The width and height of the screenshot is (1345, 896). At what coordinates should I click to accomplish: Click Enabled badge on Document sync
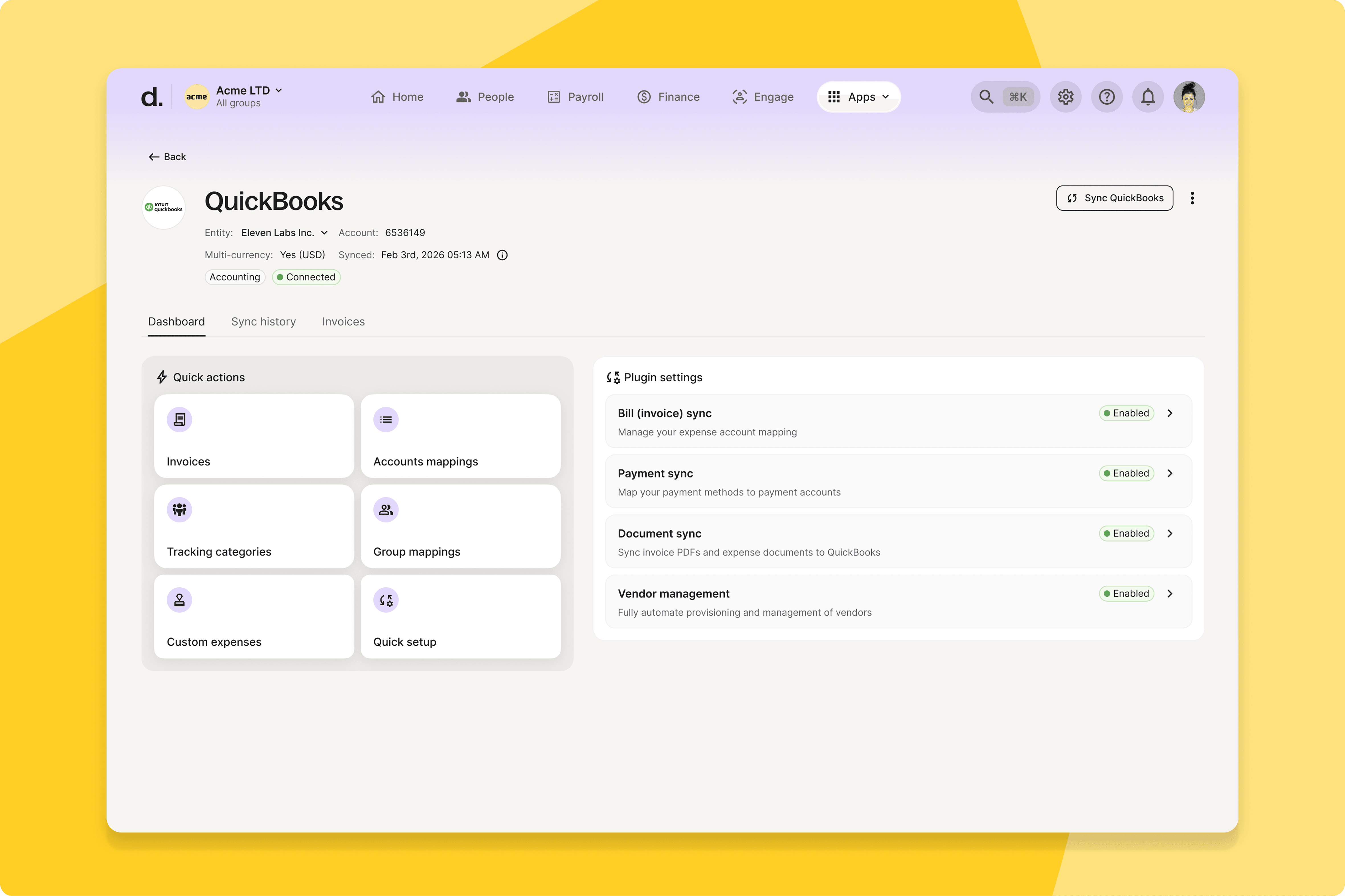pos(1127,533)
